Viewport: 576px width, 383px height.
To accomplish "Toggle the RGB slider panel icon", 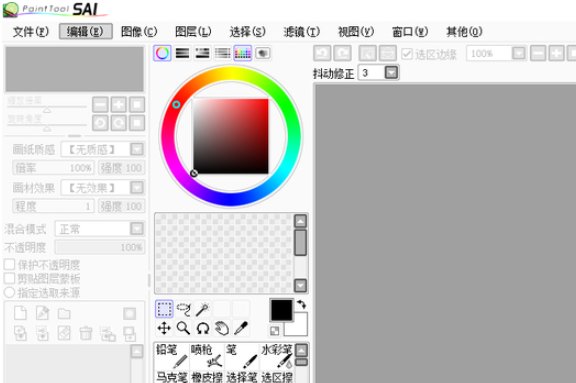I will [183, 53].
